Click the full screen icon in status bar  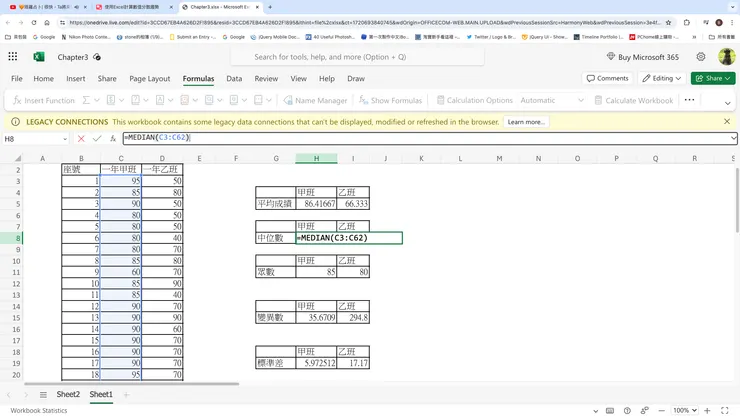725,410
